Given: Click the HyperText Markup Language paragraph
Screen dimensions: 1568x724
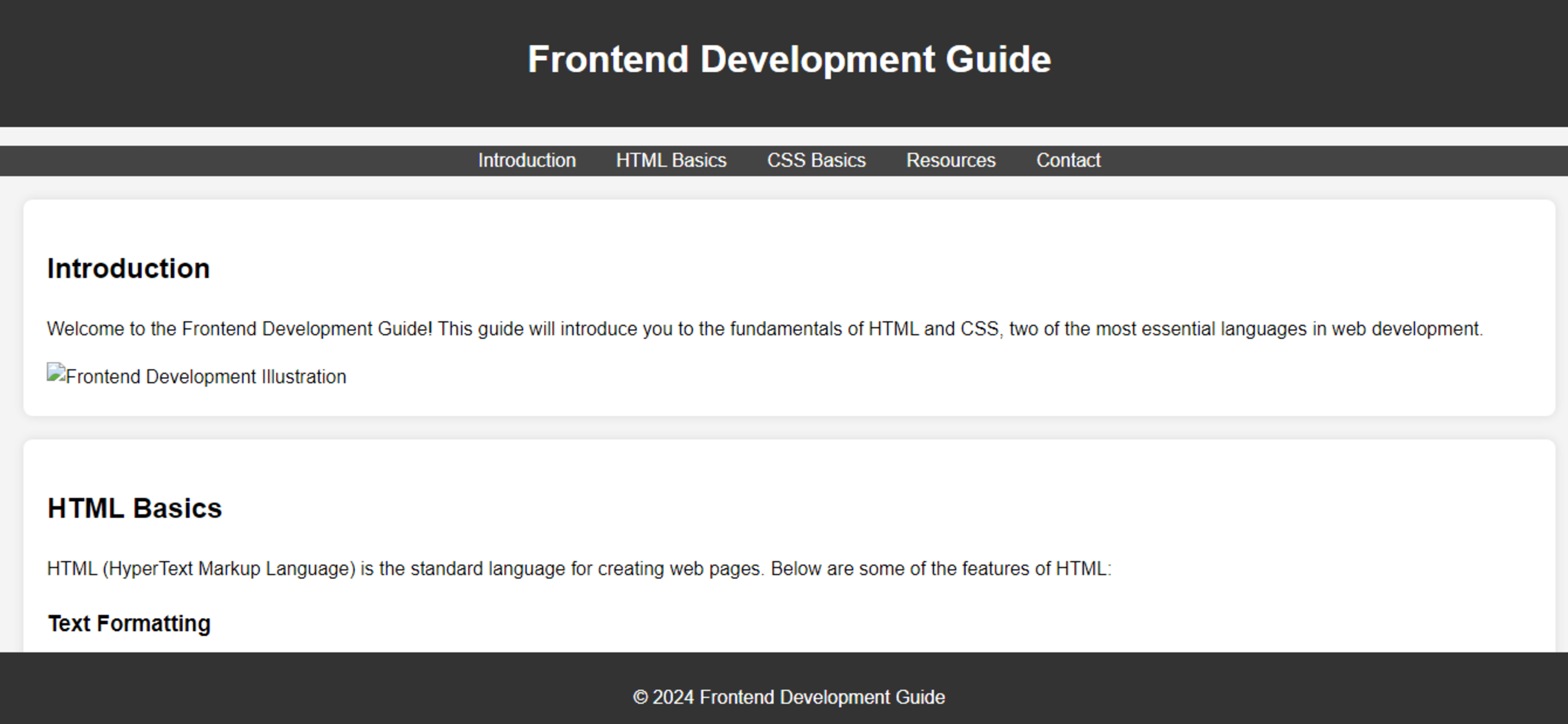Looking at the screenshot, I should click(x=579, y=568).
